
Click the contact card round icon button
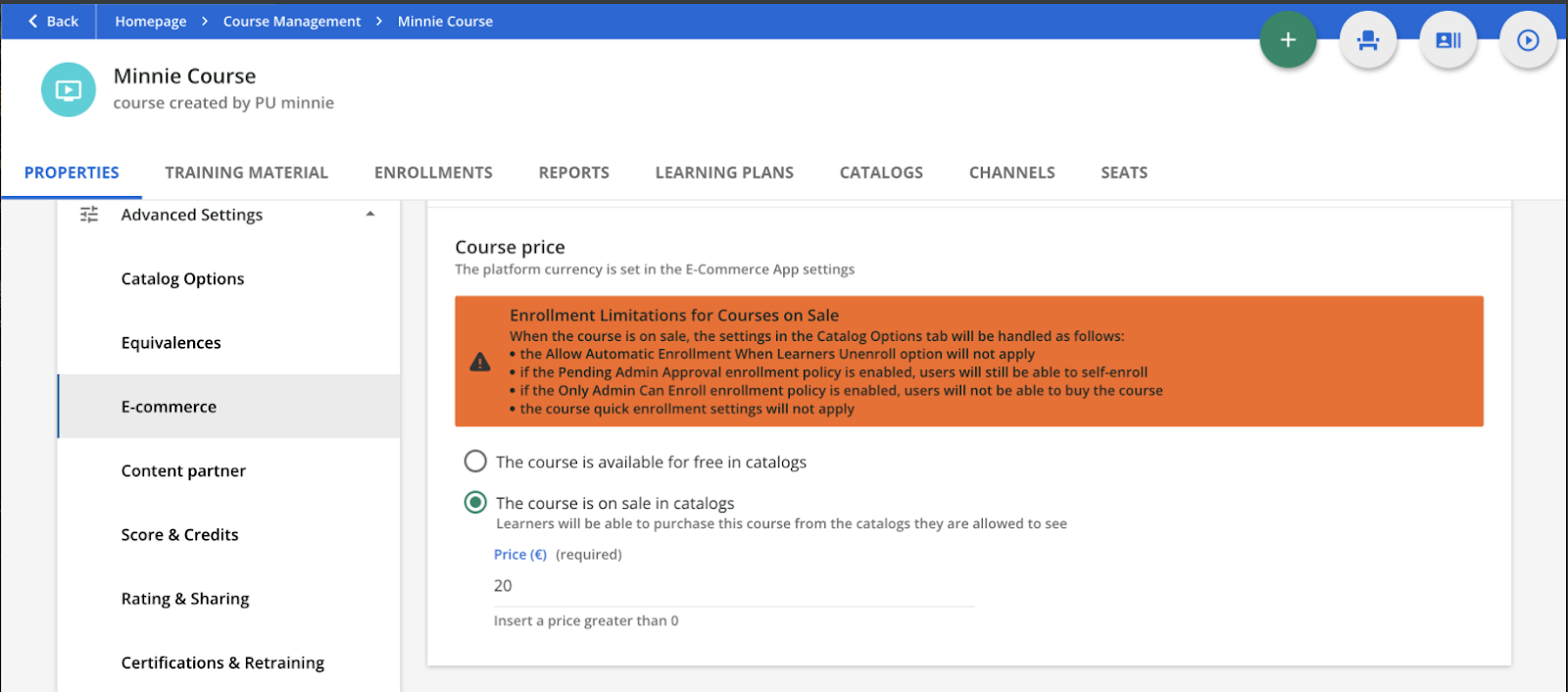(x=1447, y=40)
